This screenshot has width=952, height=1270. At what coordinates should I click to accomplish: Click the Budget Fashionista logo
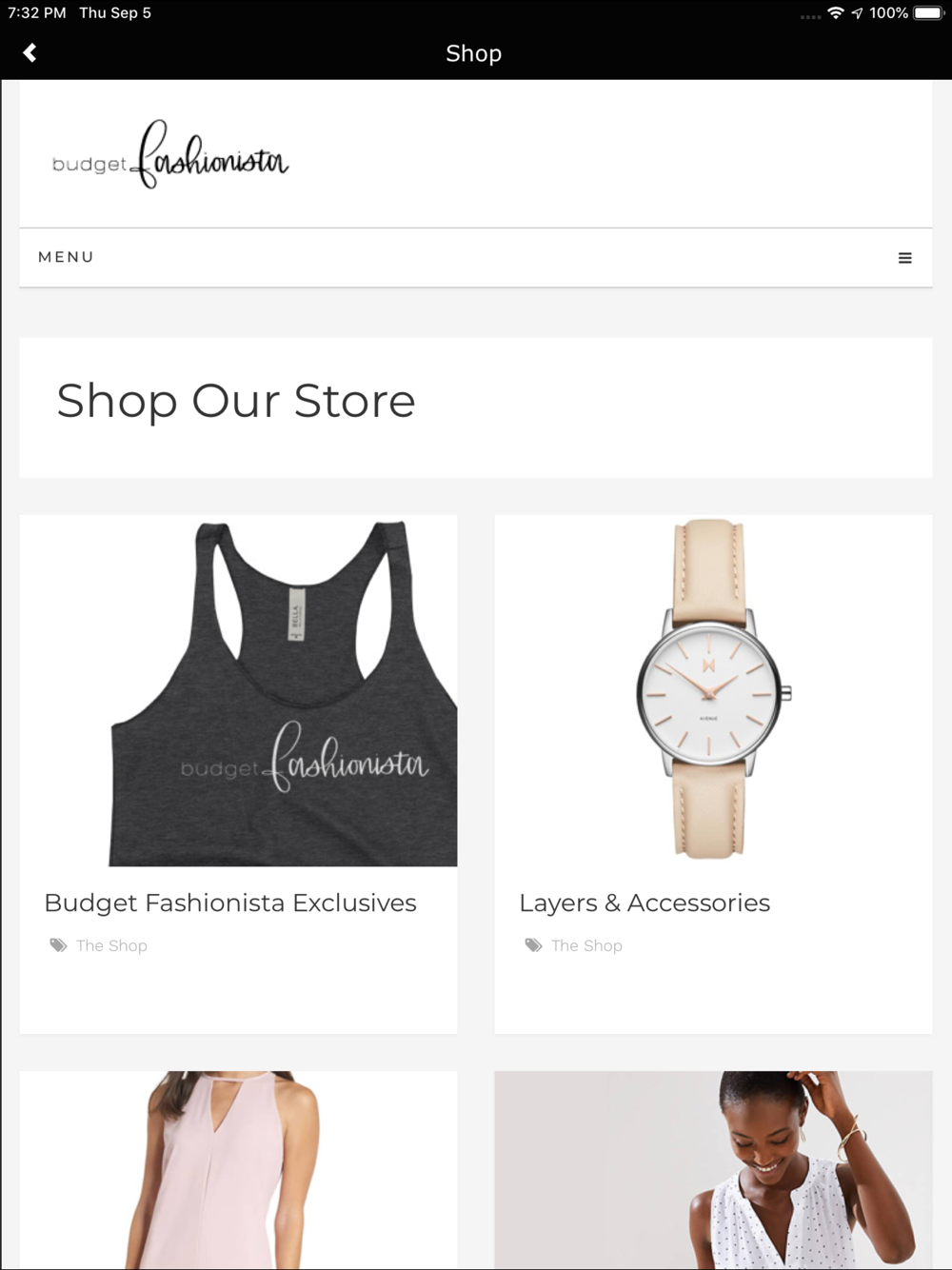click(170, 154)
